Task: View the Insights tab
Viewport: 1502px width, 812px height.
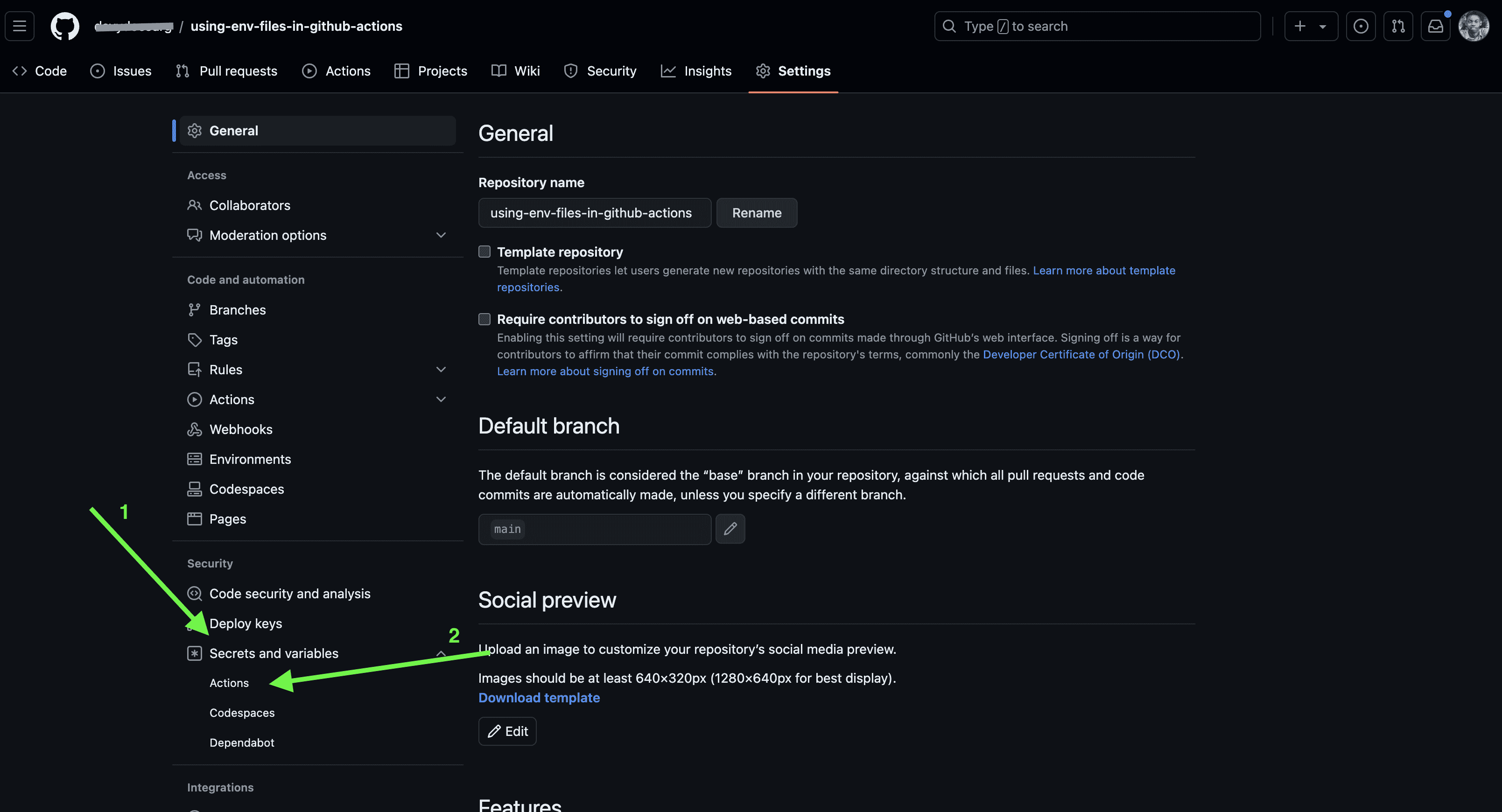Action: pyautogui.click(x=696, y=71)
